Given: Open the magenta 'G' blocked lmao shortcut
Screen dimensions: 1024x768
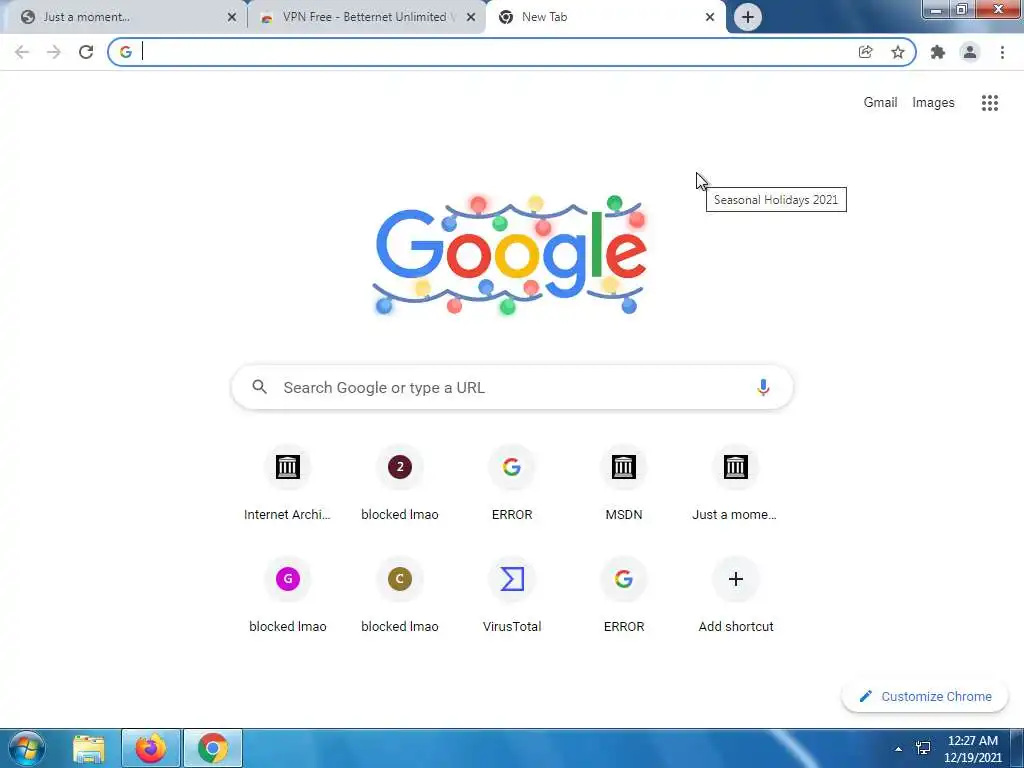Looking at the screenshot, I should click(287, 596).
